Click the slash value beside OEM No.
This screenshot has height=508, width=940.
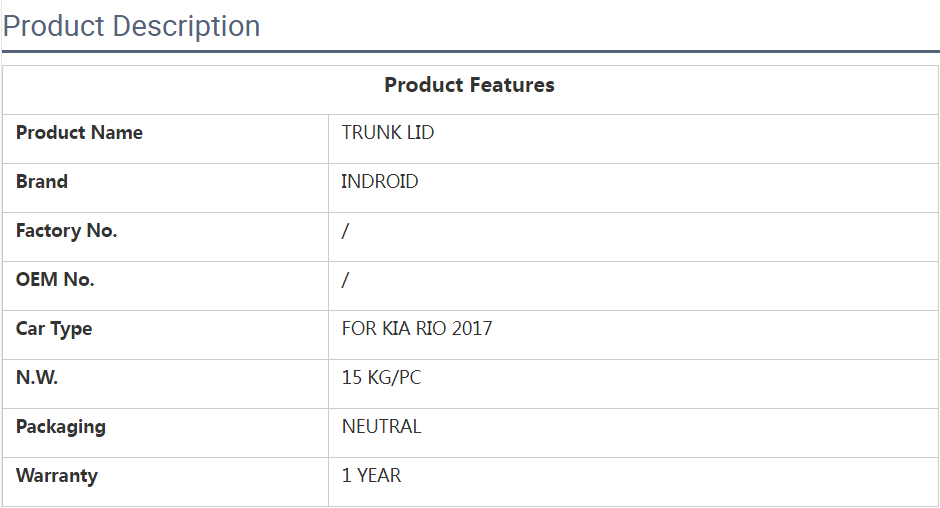pyautogui.click(x=345, y=280)
